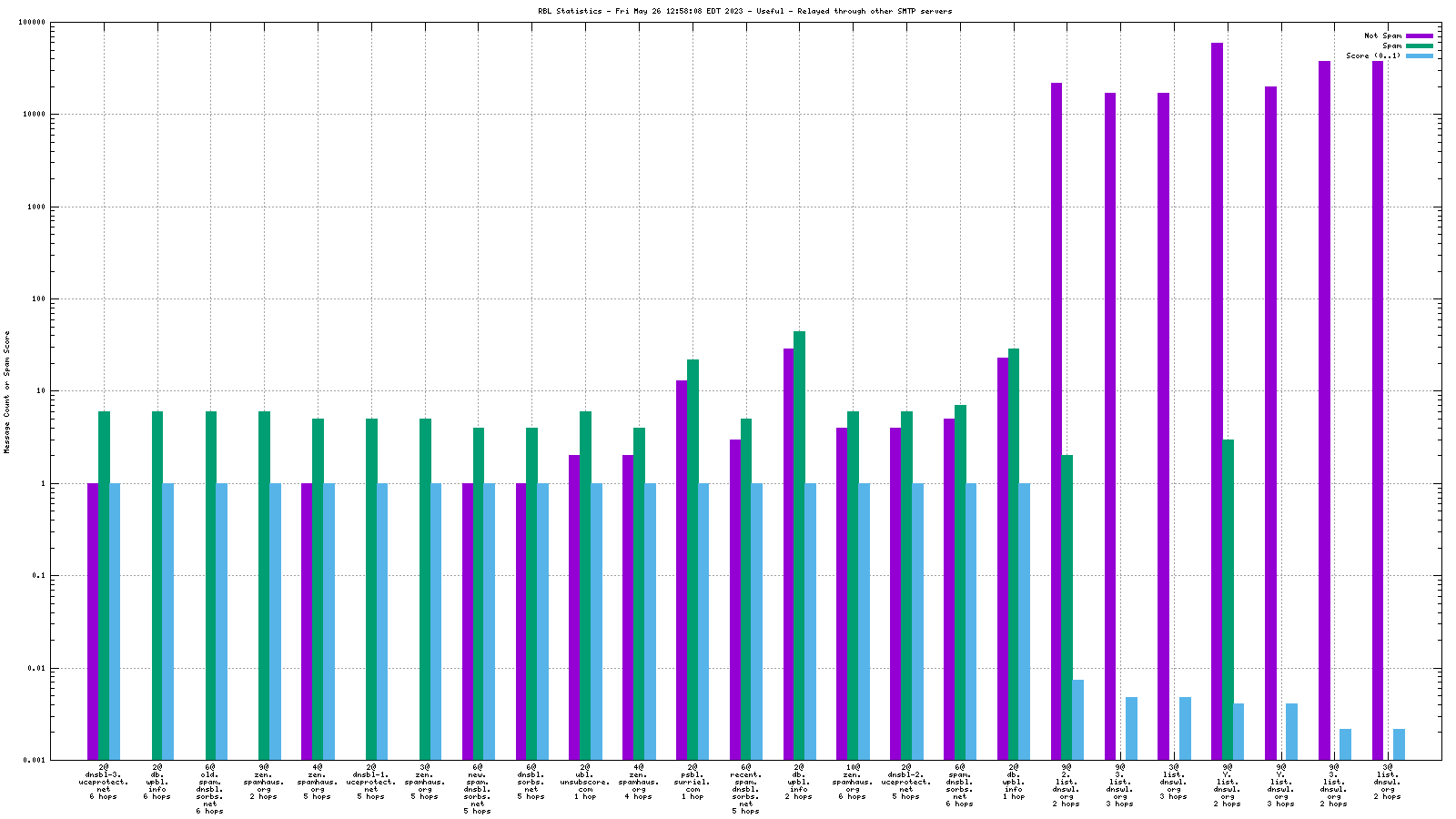The width and height of the screenshot is (1456, 819).
Task: Click the green Spam legend swatch
Action: (1419, 45)
